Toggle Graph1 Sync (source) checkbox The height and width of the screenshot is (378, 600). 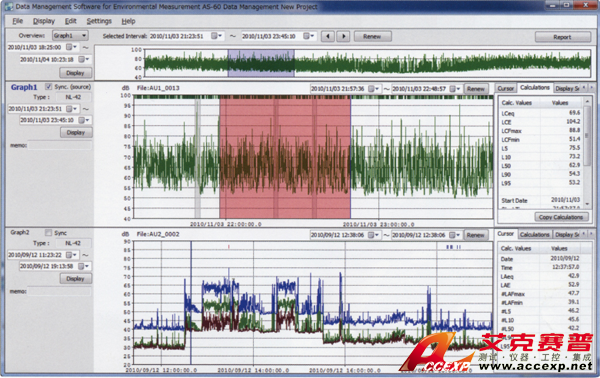49,87
